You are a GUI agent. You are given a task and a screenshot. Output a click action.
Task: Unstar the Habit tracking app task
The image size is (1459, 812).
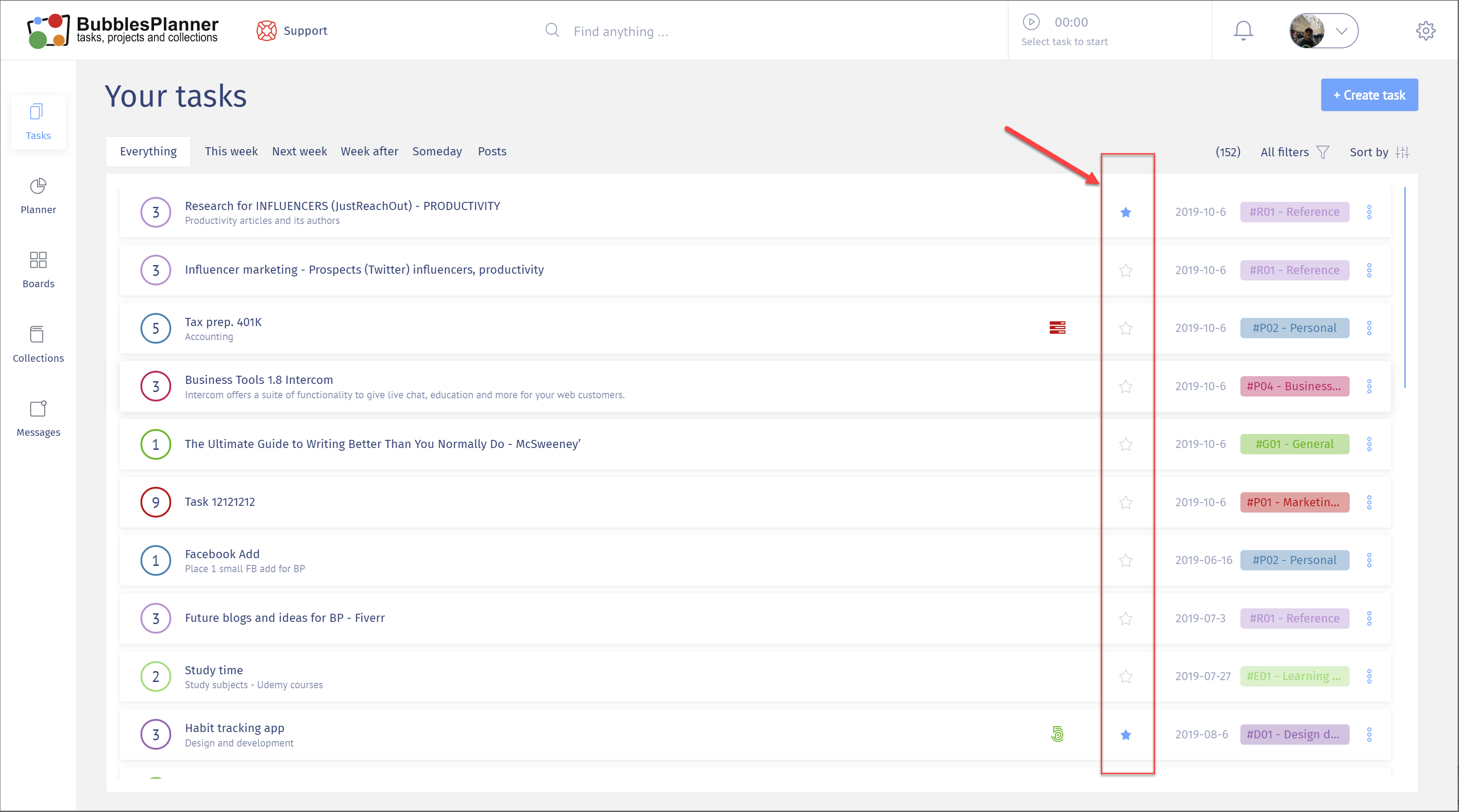pos(1125,734)
